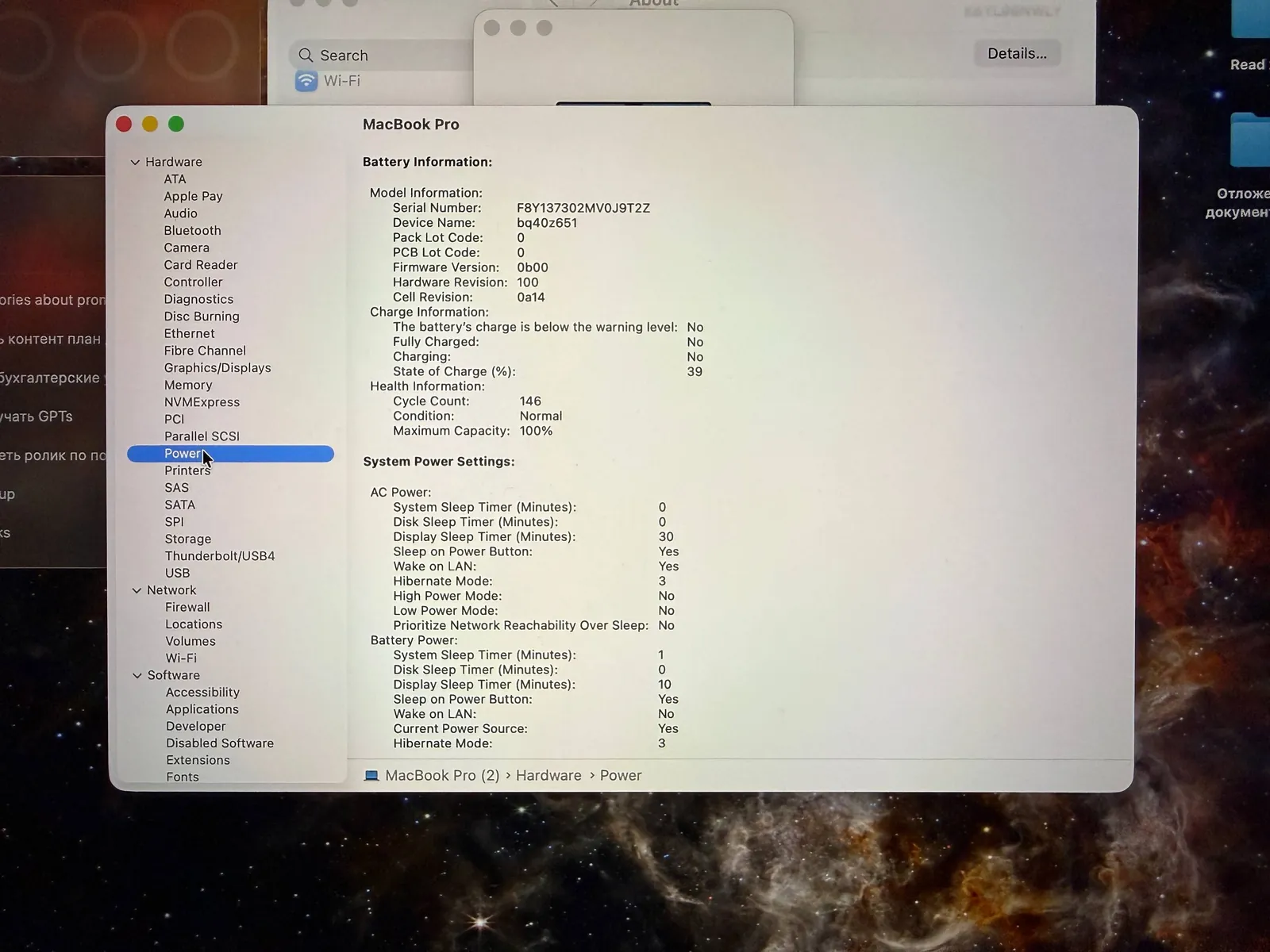This screenshot has width=1270, height=952.
Task: Select Fonts under Software
Action: tap(183, 777)
